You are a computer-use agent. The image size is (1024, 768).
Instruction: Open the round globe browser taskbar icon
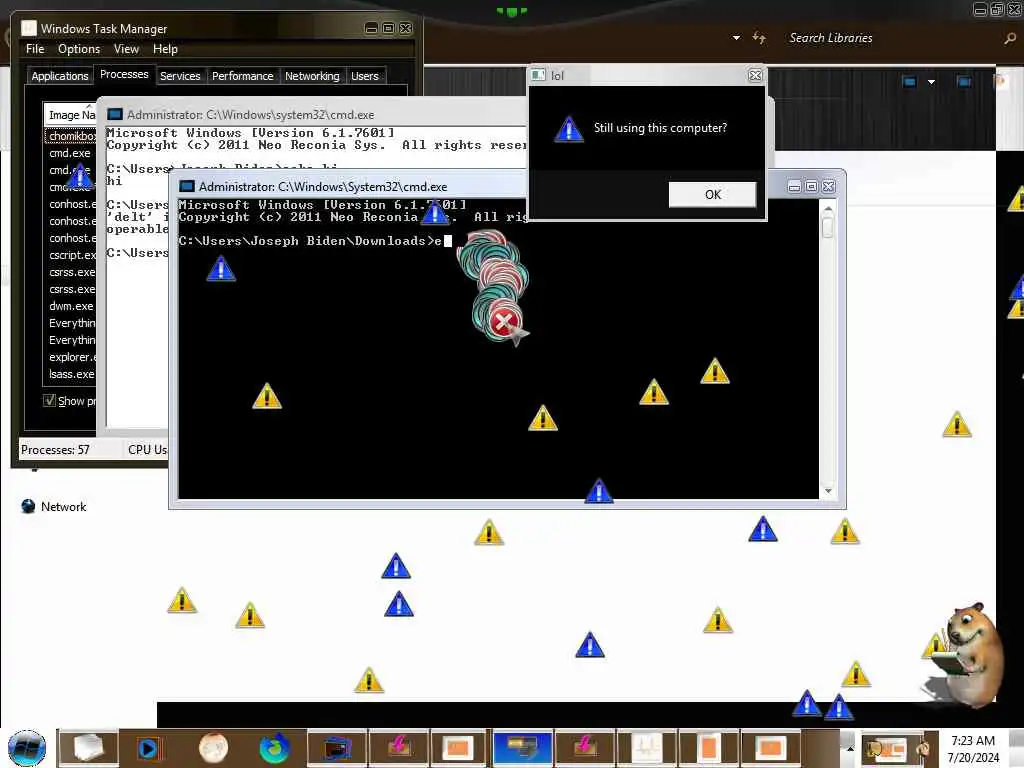point(214,748)
